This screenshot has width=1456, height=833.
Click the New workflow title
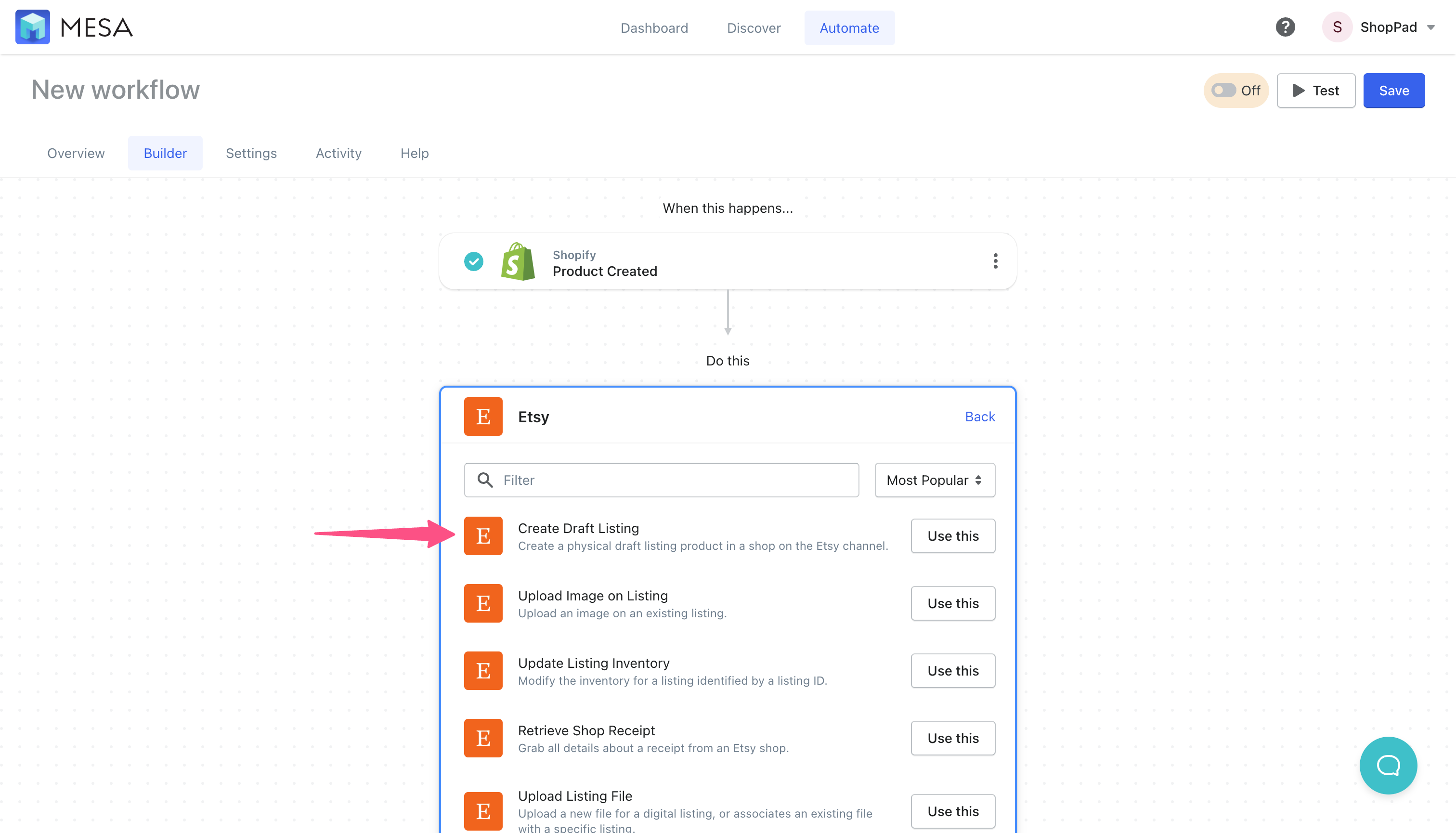click(116, 90)
